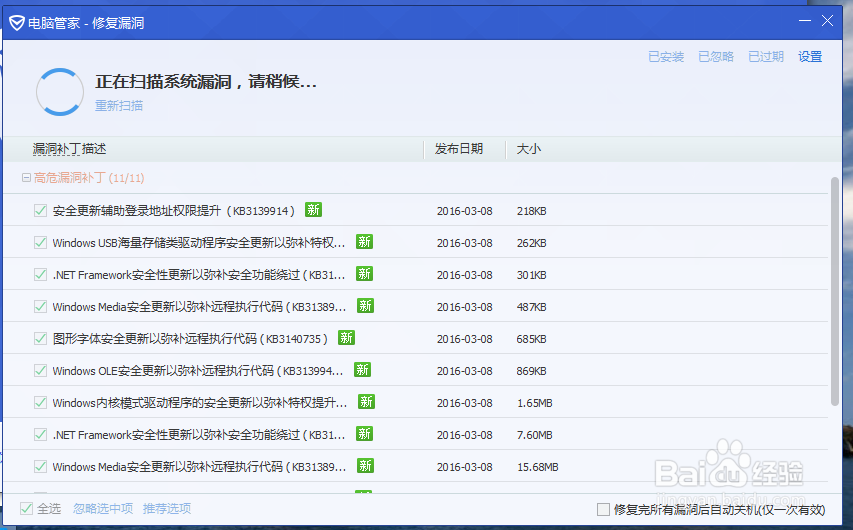Uncheck Windows内核模式驱动程序 patch checkbox
The image size is (853, 530).
point(40,403)
